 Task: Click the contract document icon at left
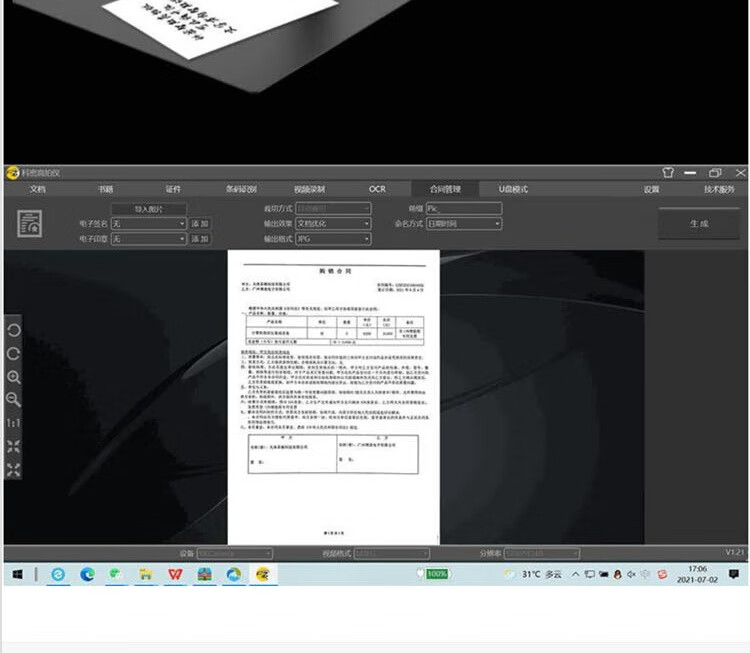coord(31,224)
